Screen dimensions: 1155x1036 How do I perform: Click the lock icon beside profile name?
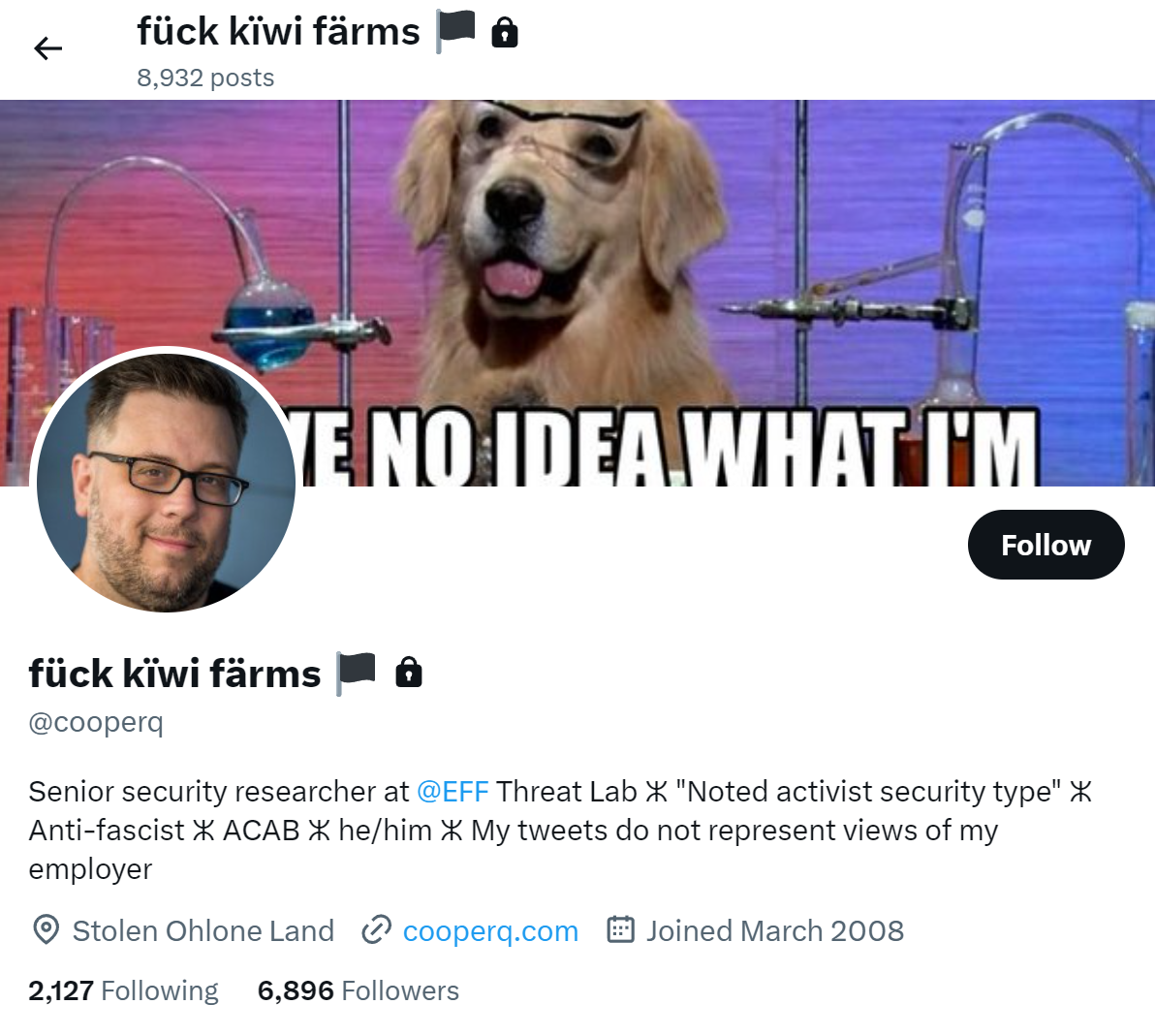tap(409, 673)
